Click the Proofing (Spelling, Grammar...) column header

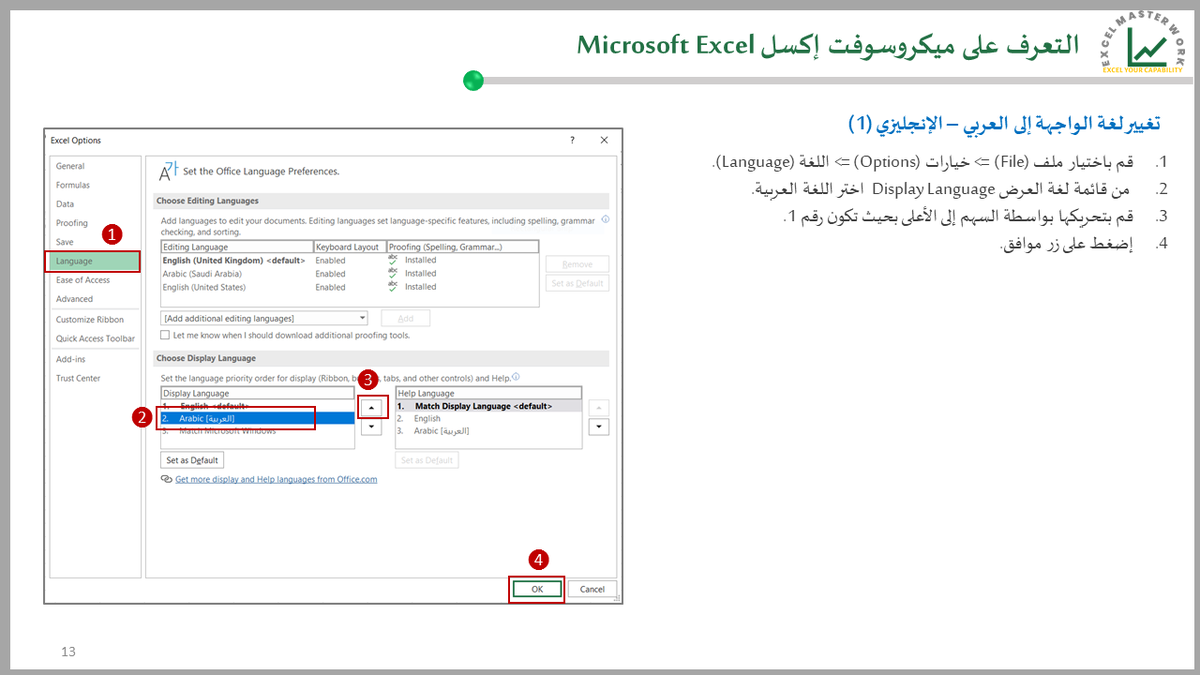click(x=462, y=246)
